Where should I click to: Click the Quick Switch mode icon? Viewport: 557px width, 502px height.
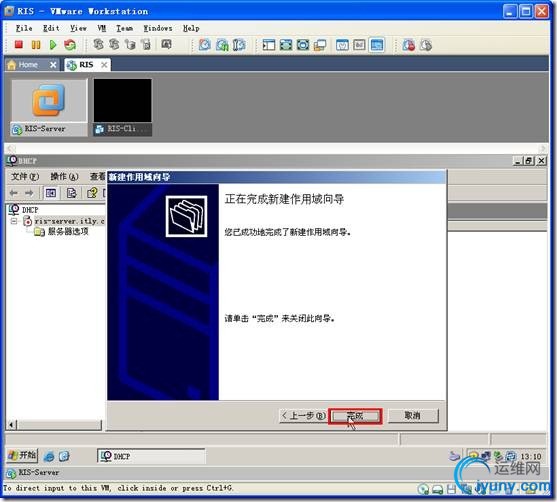pos(303,45)
